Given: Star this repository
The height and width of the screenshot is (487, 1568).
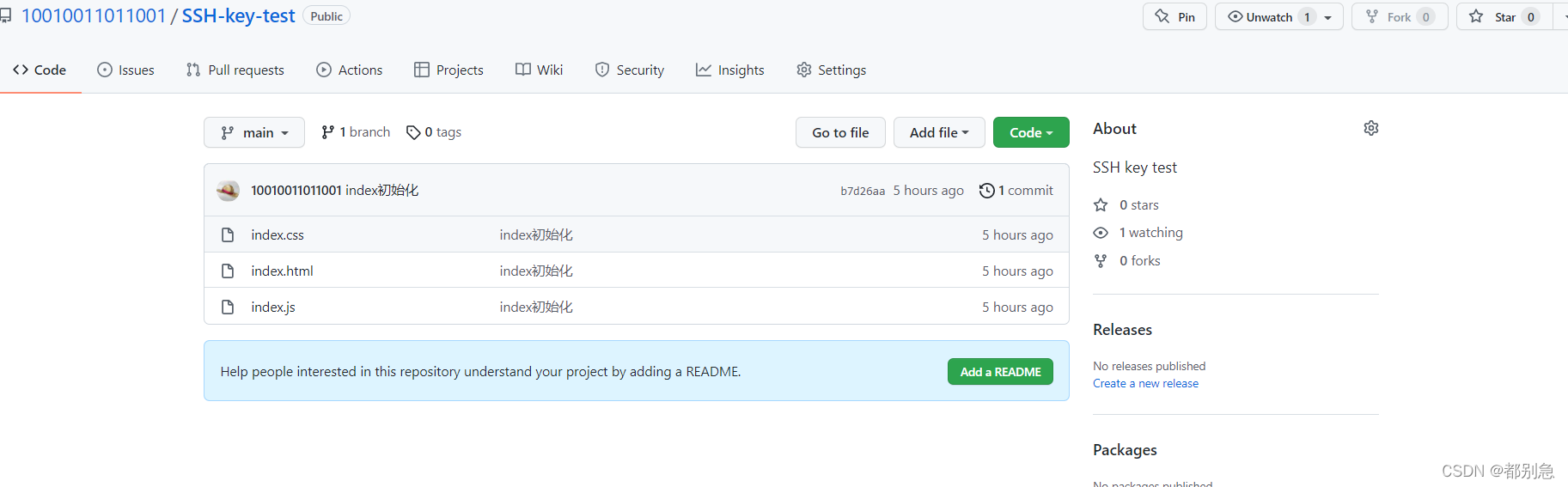Looking at the screenshot, I should point(1504,16).
